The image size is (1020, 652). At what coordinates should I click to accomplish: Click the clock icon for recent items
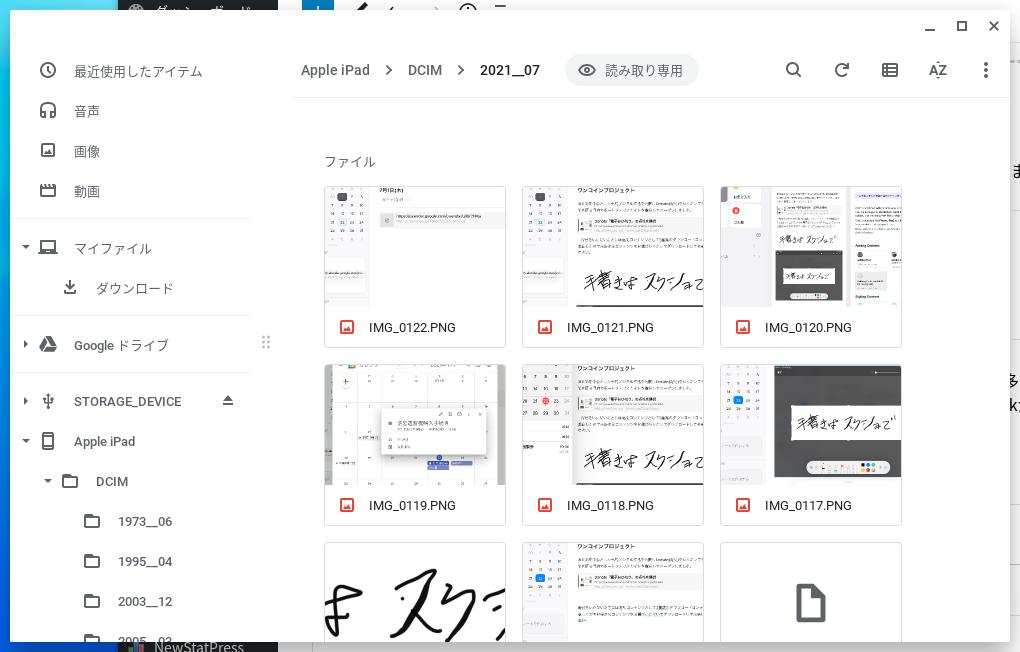48,70
